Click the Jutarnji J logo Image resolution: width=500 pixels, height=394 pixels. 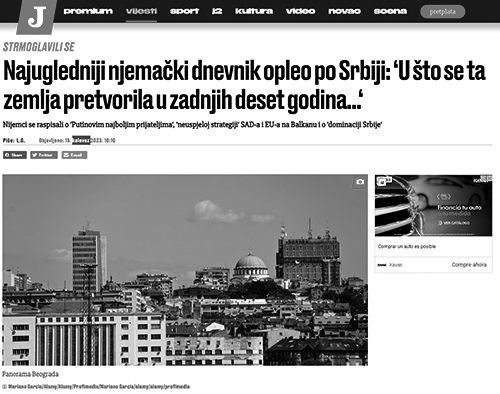pos(37,17)
